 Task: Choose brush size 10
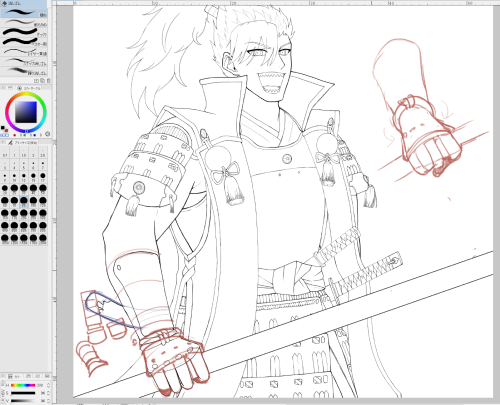point(14,177)
